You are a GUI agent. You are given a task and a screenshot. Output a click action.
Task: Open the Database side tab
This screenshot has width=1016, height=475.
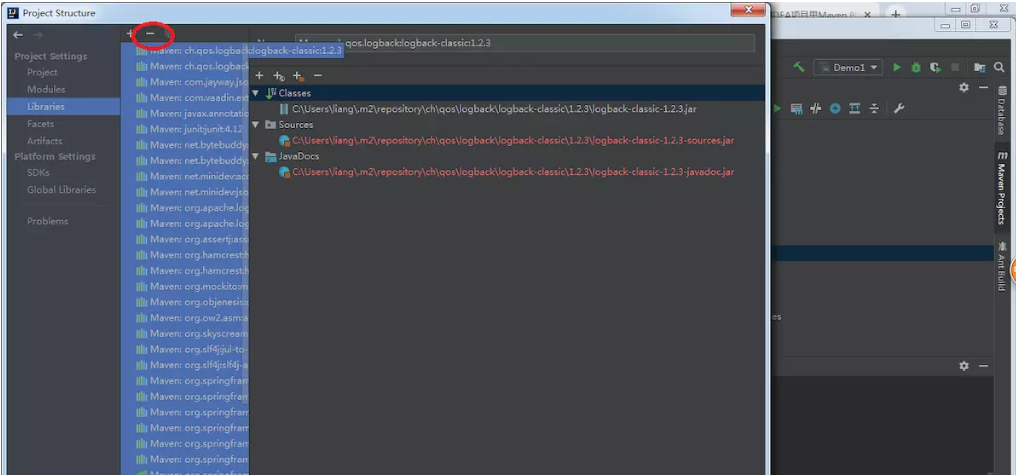[1002, 111]
